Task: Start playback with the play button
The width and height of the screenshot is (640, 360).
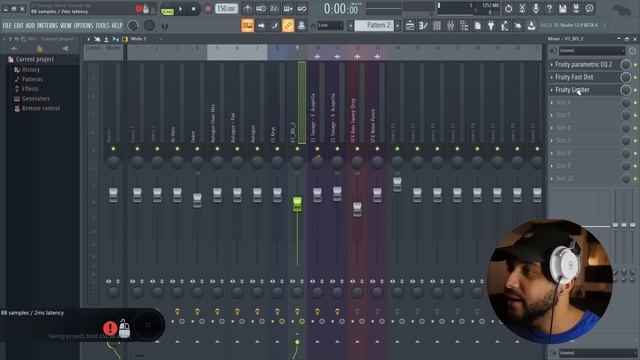Action: pos(181,9)
